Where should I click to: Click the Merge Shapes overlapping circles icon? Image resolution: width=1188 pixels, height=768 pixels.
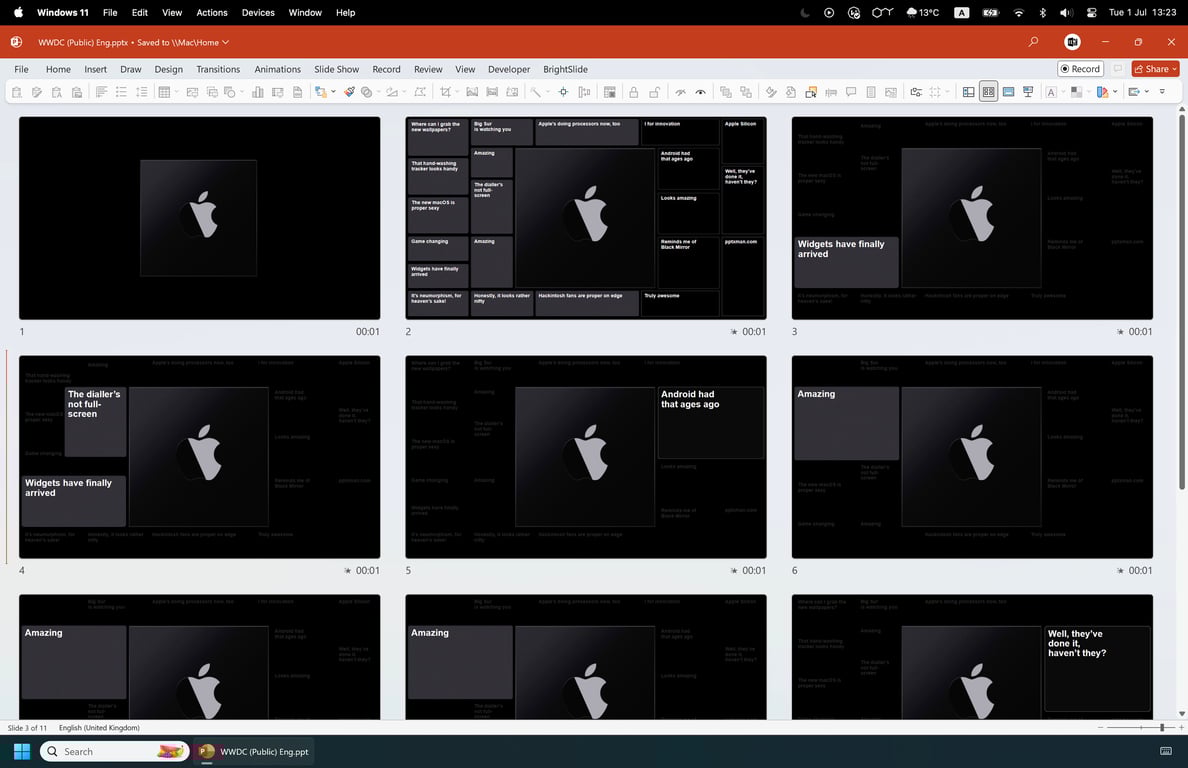pyautogui.click(x=367, y=92)
